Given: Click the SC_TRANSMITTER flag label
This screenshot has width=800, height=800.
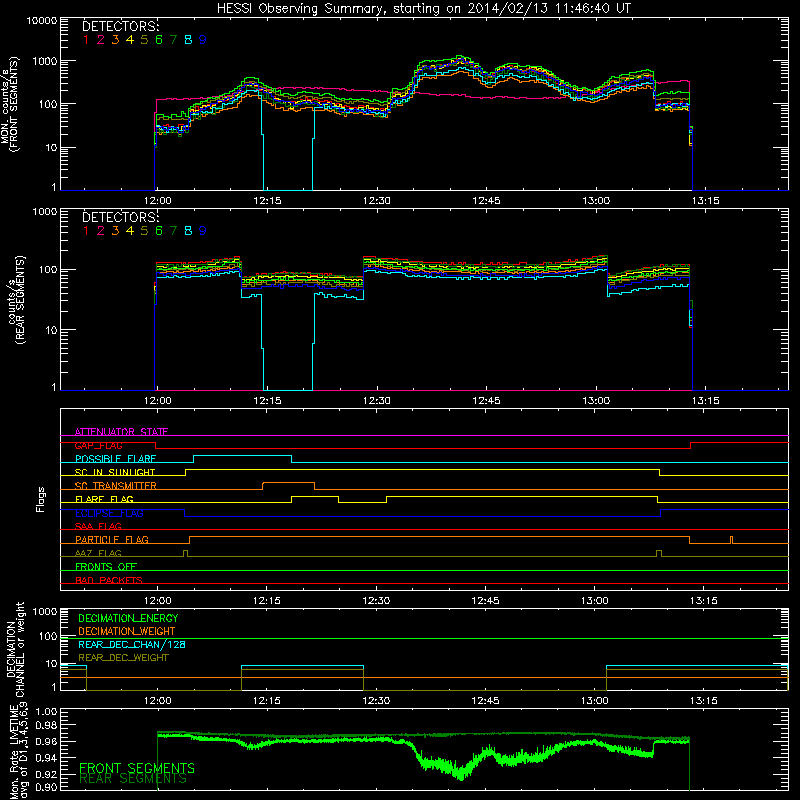Looking at the screenshot, I should coord(116,486).
